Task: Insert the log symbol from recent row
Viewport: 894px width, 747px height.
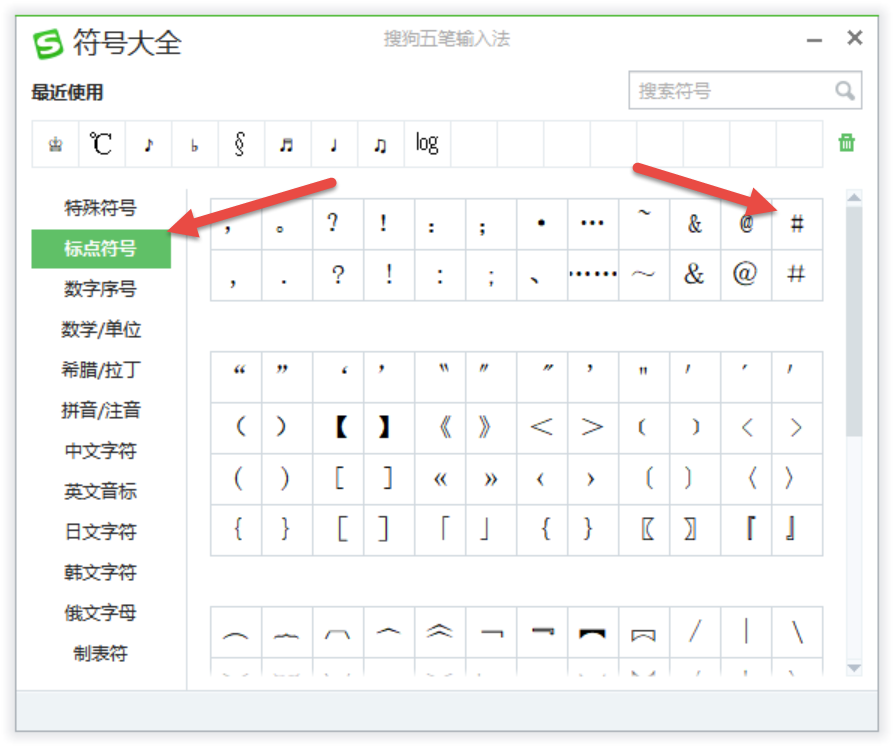Action: pyautogui.click(x=427, y=144)
